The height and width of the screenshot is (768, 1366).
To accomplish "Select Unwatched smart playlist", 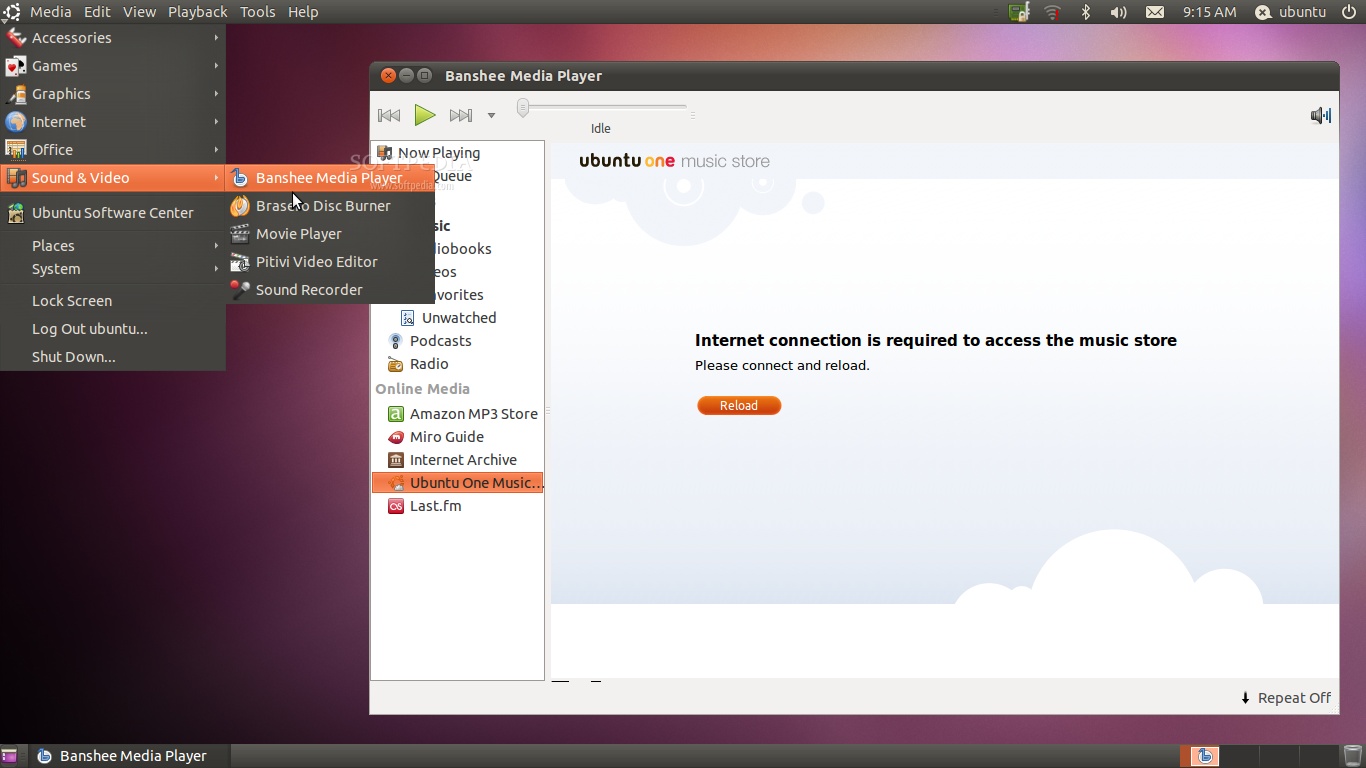I will pos(457,318).
